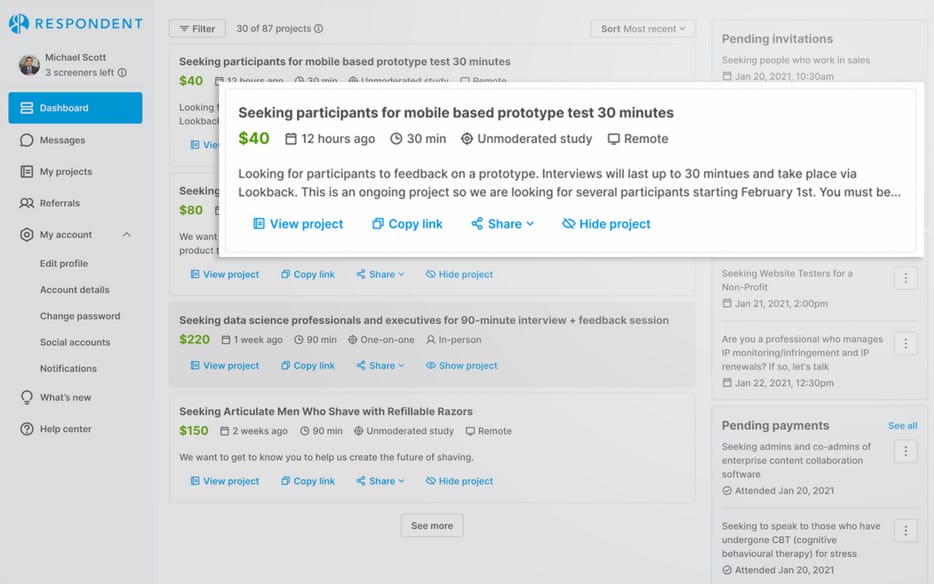Show the hidden data science project
The height and width of the screenshot is (584, 934).
[461, 366]
